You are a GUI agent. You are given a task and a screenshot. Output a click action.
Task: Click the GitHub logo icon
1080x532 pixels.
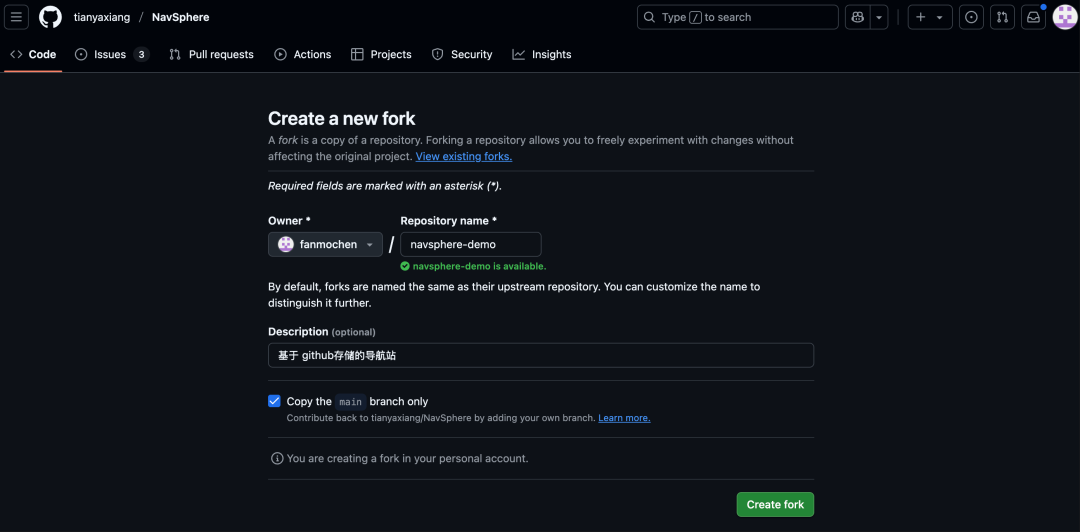pos(50,17)
